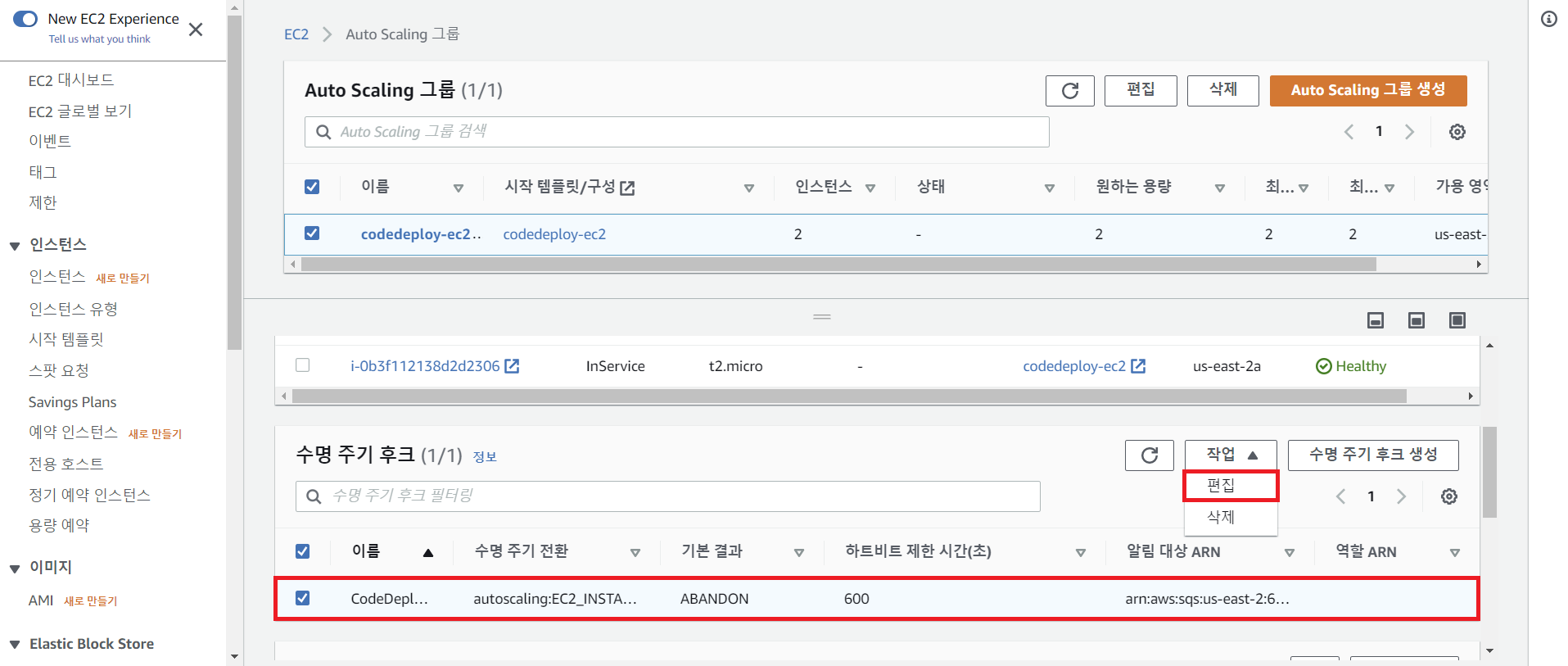This screenshot has height=666, width=1568.
Task: Click the top 삭제 button for groups
Action: pos(1223,90)
